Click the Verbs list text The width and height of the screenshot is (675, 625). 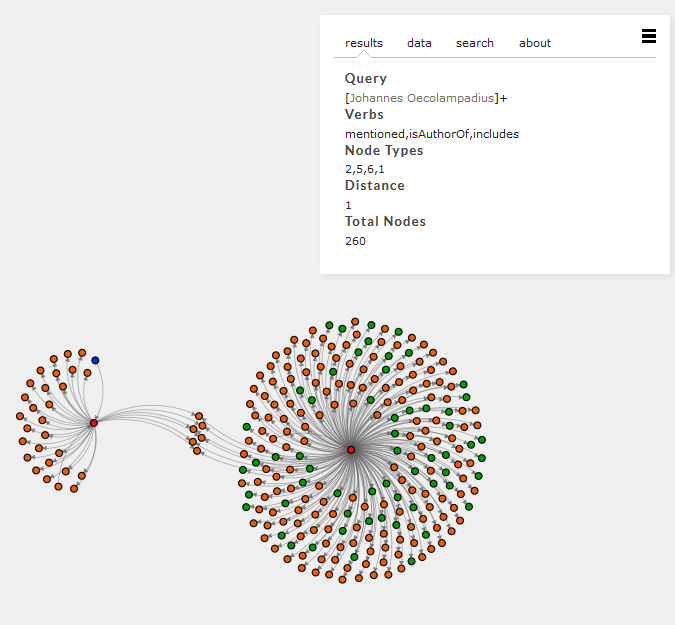432,134
